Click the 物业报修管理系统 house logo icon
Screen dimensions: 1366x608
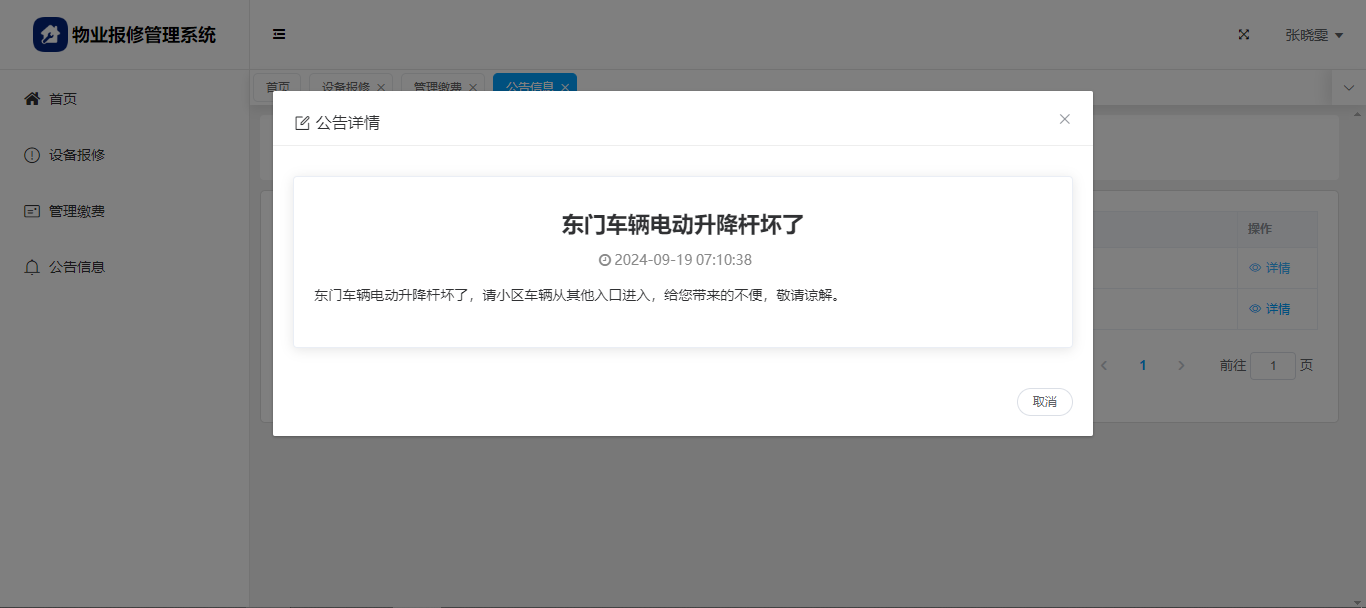[50, 35]
